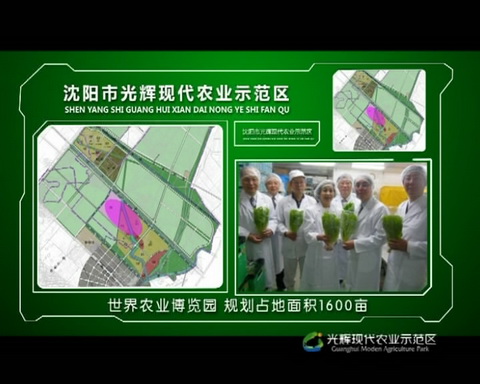Click the magenta oval on large map
Image resolution: width=480 pixels, height=384 pixels.
tap(124, 217)
